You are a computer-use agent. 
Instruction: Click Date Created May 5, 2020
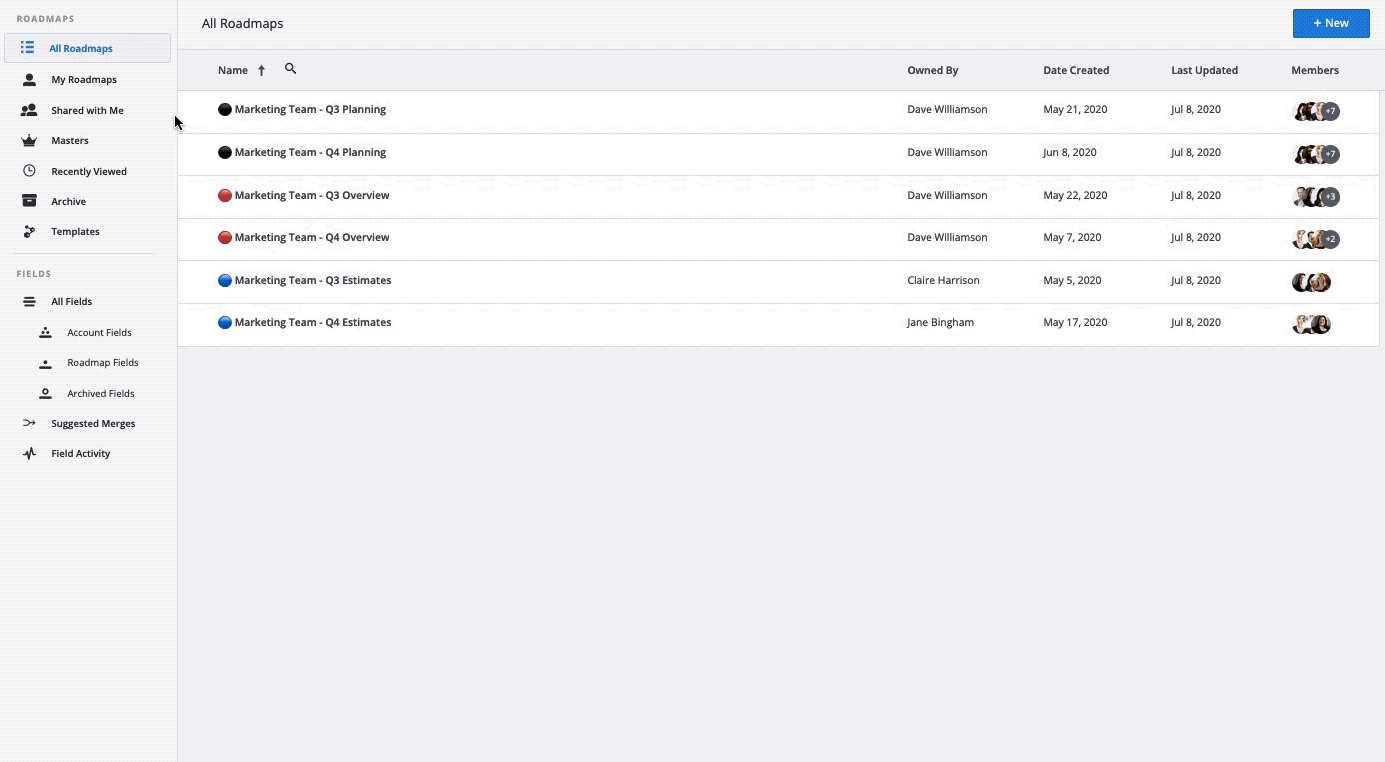[1072, 281]
